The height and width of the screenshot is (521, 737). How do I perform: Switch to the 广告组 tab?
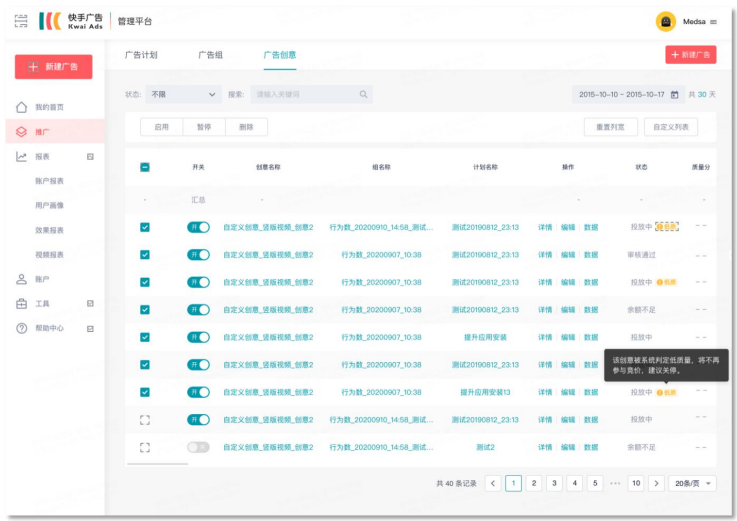(210, 55)
